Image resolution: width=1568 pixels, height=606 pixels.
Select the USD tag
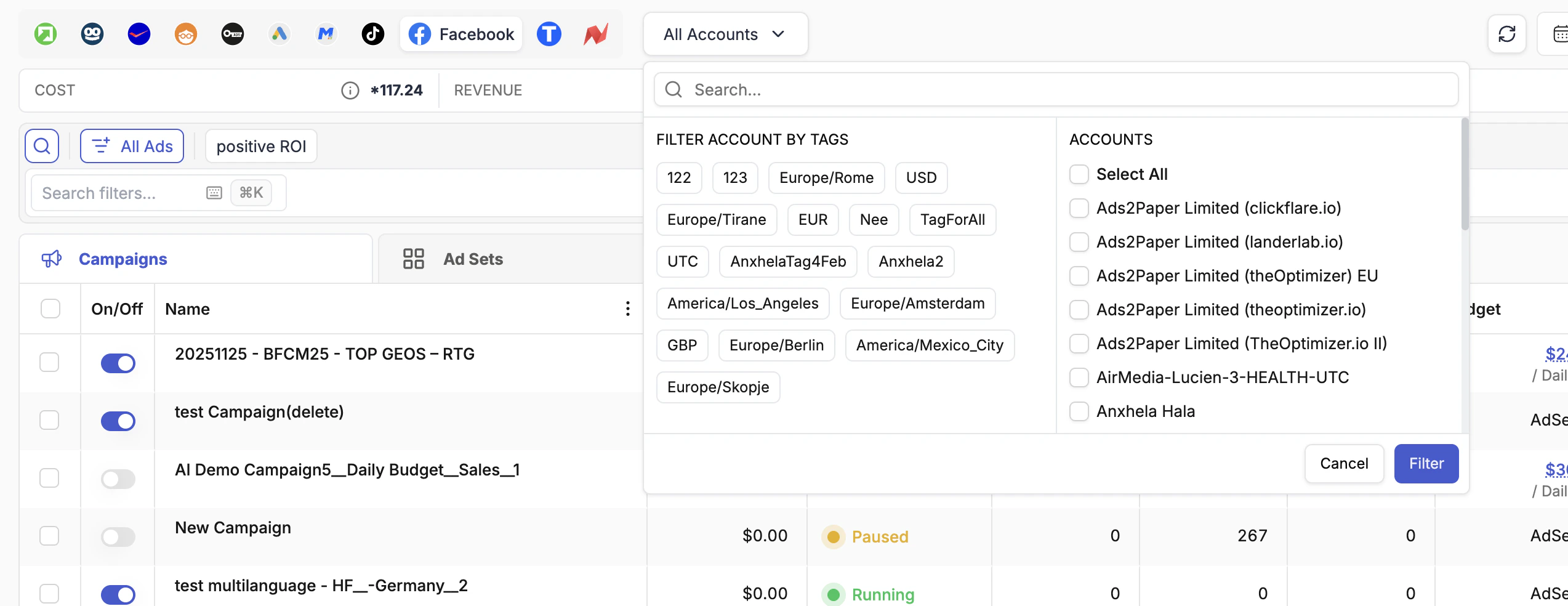(x=921, y=178)
